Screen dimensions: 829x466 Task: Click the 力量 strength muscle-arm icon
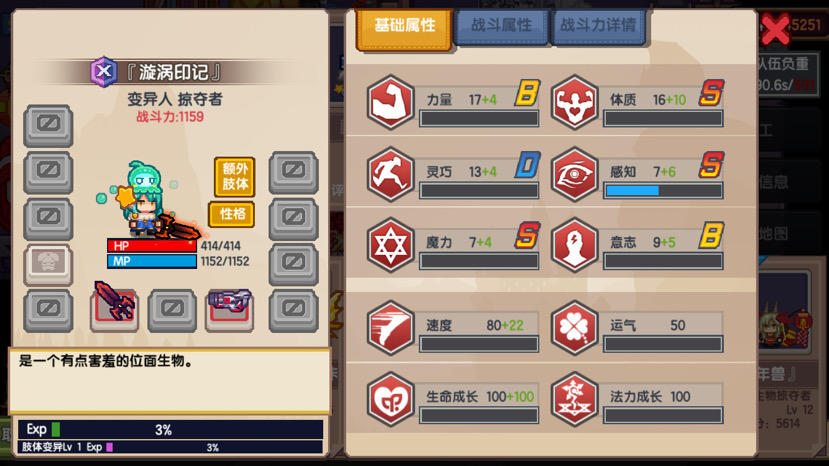pyautogui.click(x=391, y=102)
